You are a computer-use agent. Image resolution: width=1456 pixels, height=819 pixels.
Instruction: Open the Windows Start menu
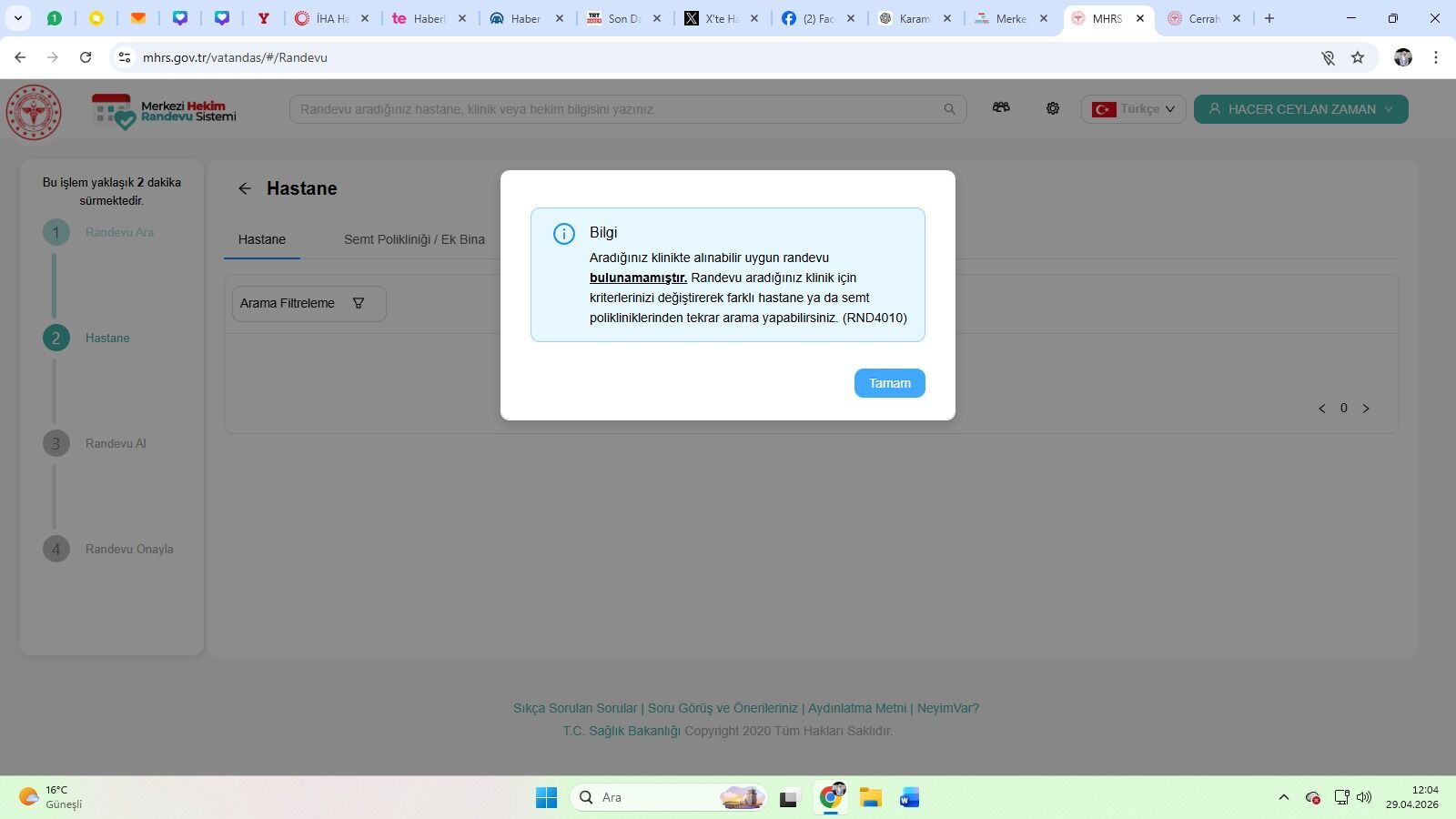tap(546, 797)
